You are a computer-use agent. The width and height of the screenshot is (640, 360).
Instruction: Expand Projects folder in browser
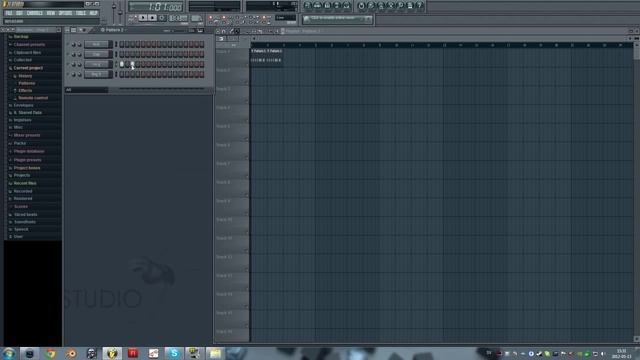tap(22, 175)
